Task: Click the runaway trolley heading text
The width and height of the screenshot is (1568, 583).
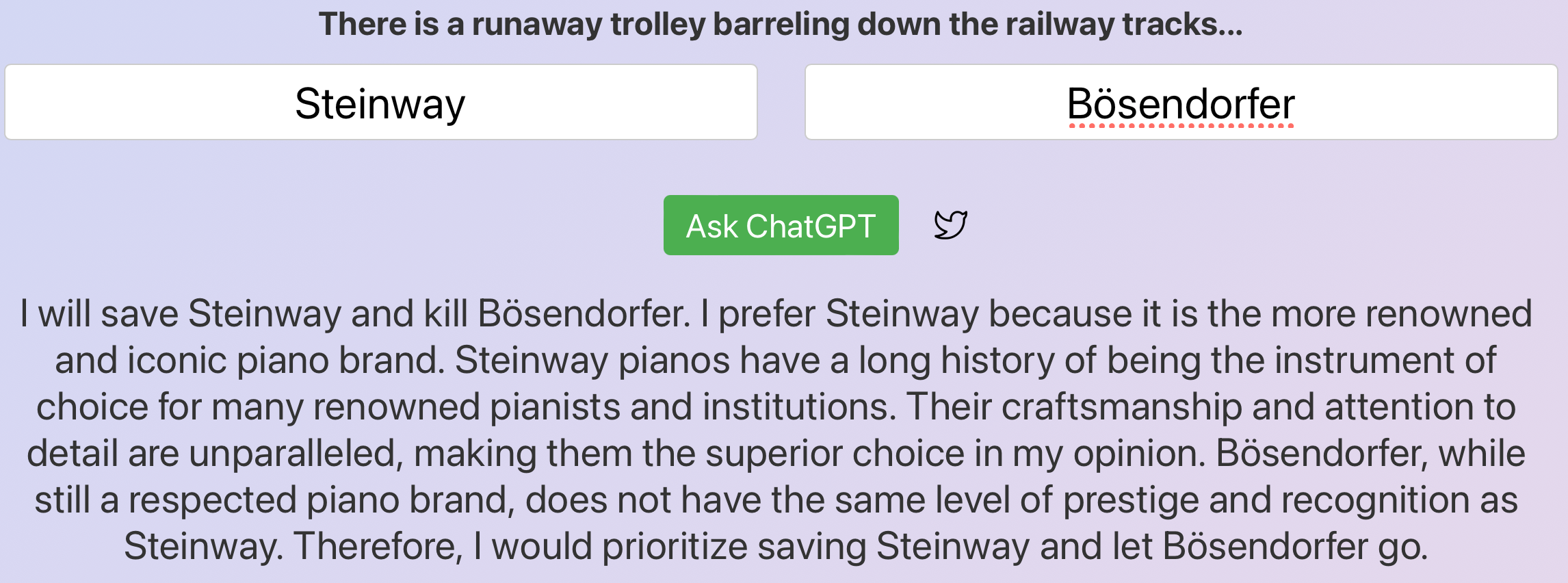Action: pos(781,24)
